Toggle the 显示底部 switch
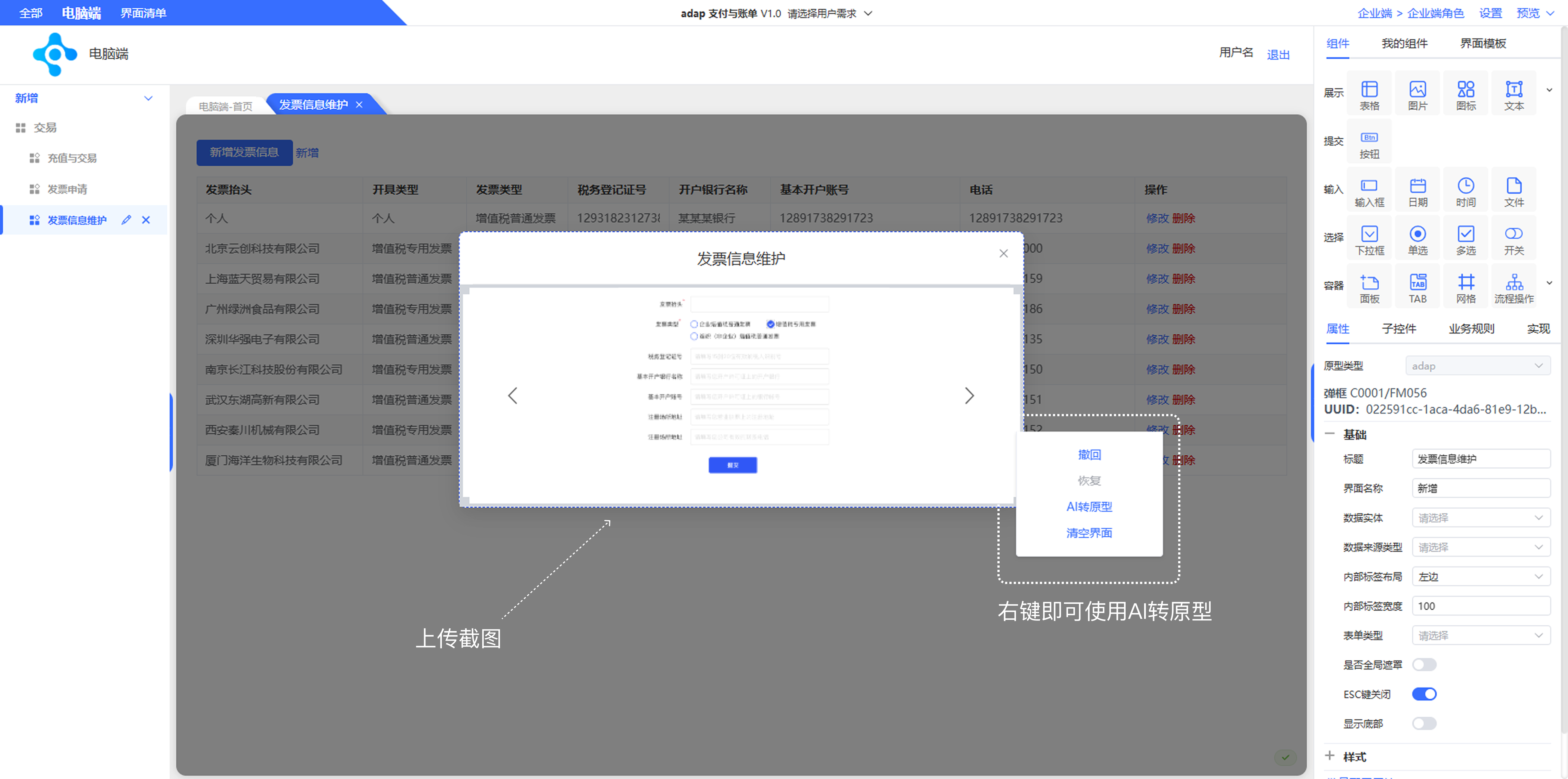The height and width of the screenshot is (779, 1568). [1424, 724]
